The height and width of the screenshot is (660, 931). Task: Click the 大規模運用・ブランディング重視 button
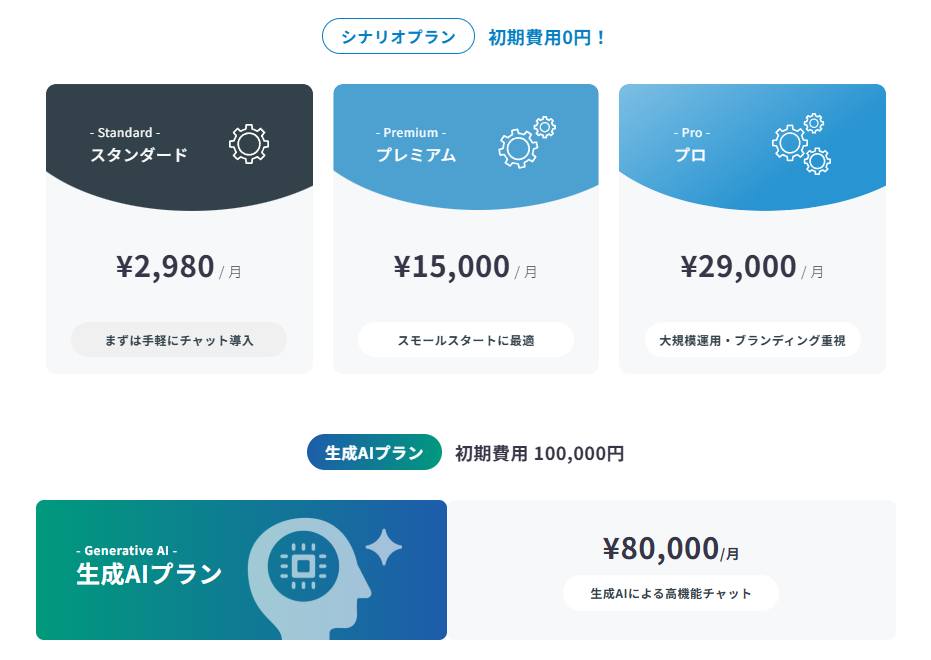coord(752,340)
